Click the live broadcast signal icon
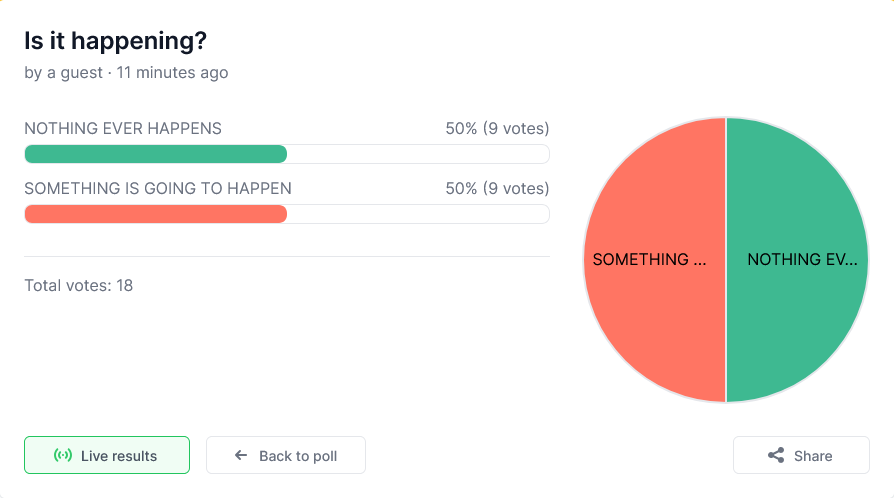894x498 pixels. coord(63,455)
